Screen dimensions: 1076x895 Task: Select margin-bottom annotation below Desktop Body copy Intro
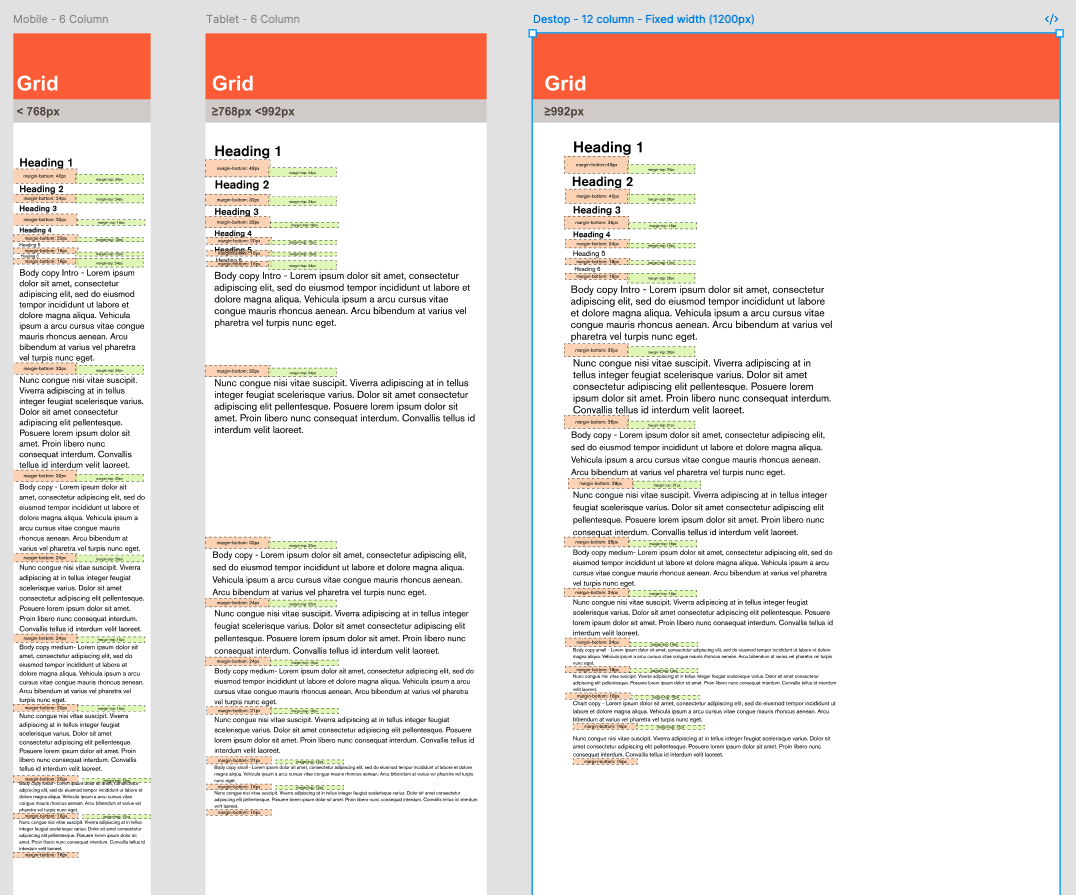tap(596, 350)
